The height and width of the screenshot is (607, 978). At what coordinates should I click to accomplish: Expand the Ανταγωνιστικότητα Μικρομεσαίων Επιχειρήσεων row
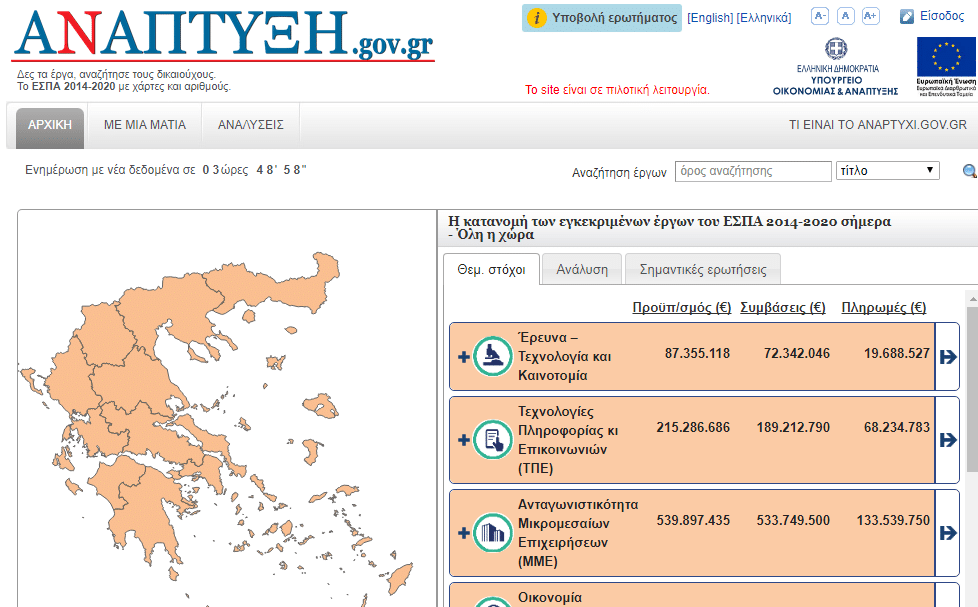pyautogui.click(x=463, y=533)
